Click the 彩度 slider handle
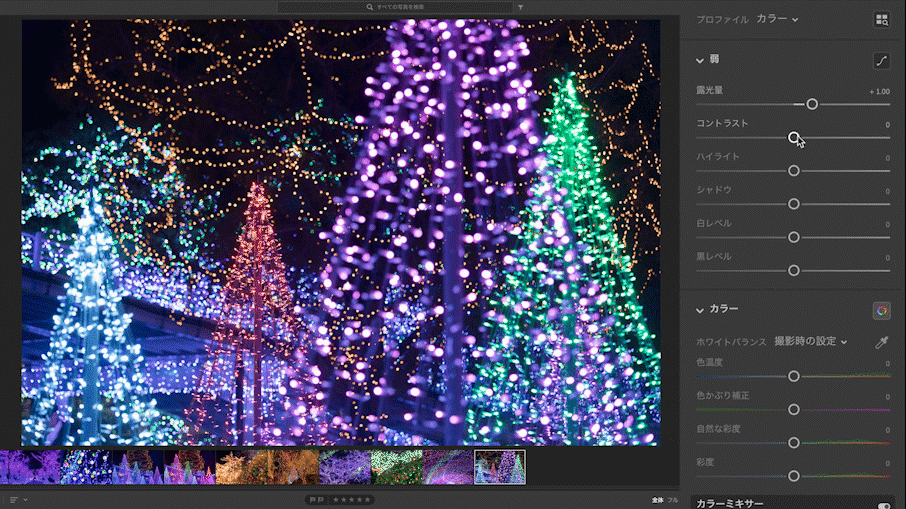Screen dimensions: 906x509 click(794, 476)
